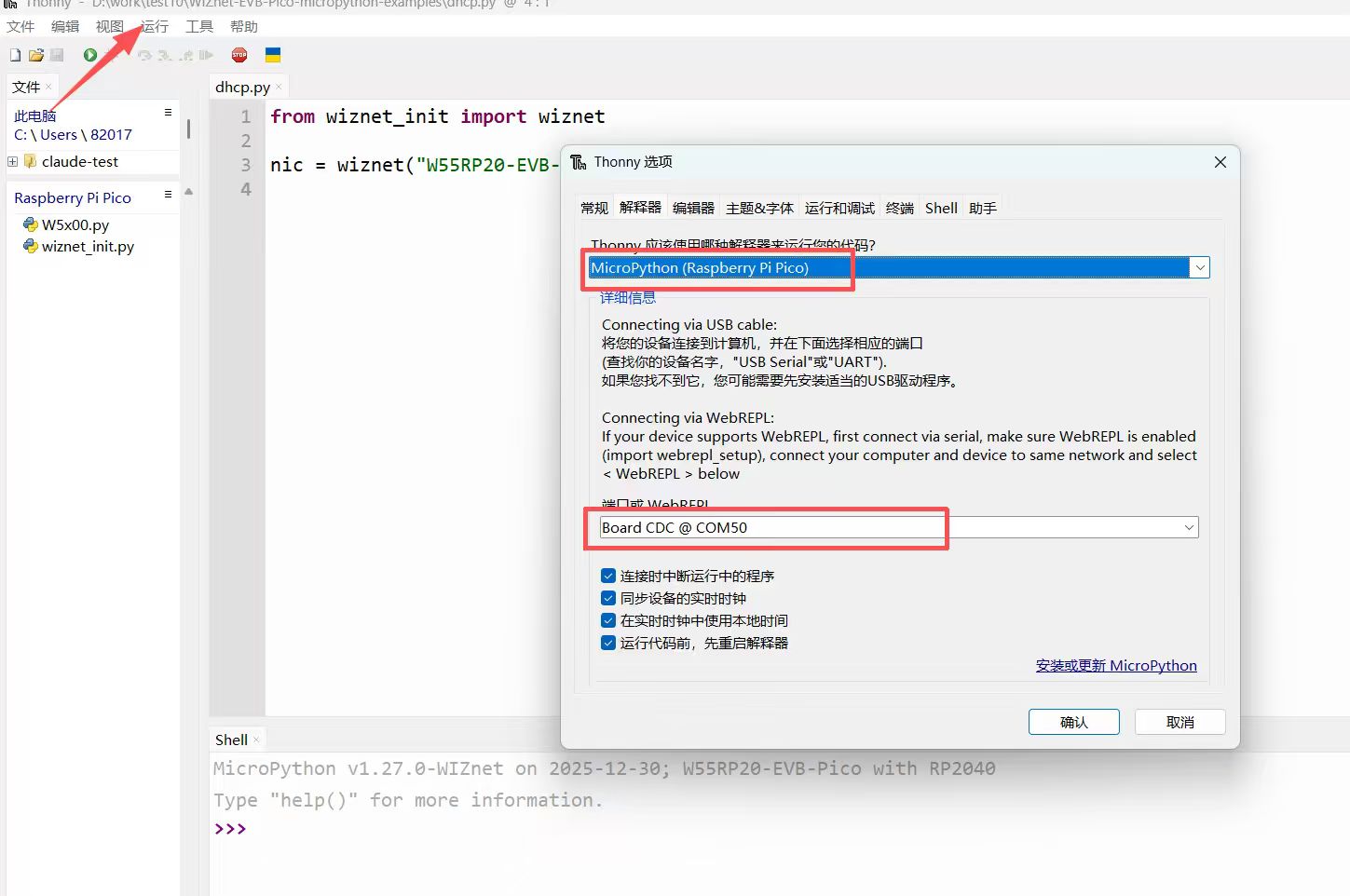Open the MicroPython (Raspberry Pi Pico) interpreter dropdown
The width and height of the screenshot is (1350, 896).
click(1200, 268)
